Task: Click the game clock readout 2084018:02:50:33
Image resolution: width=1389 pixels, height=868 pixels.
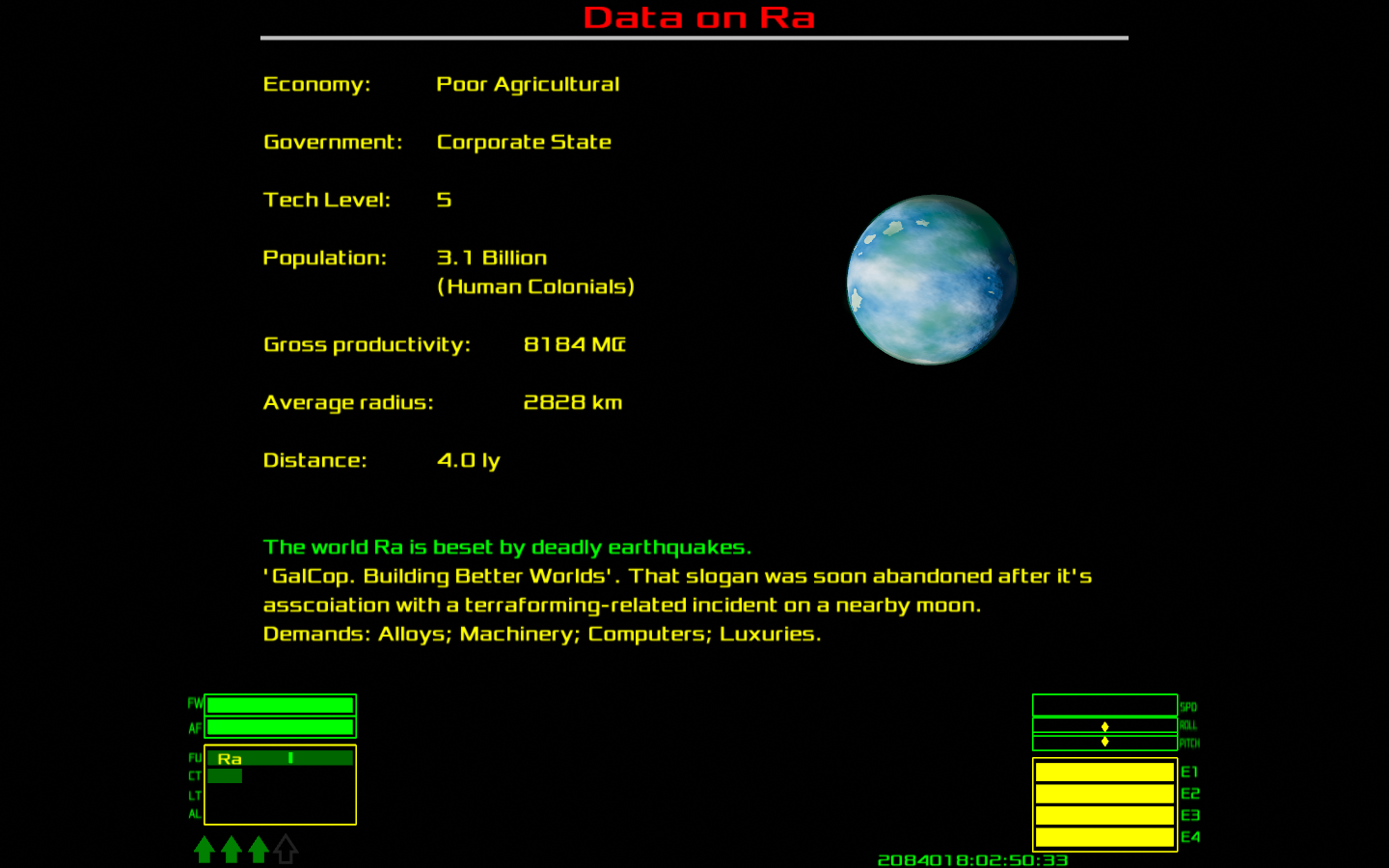Action: (972, 860)
